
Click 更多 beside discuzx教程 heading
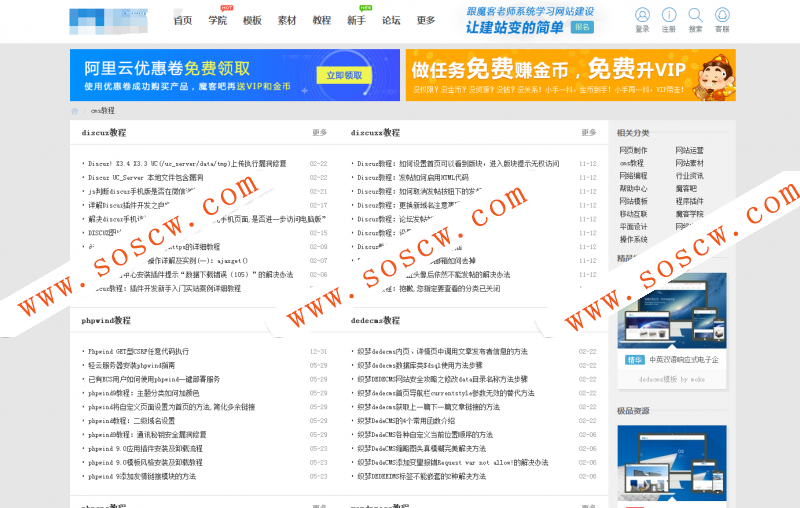pos(589,133)
